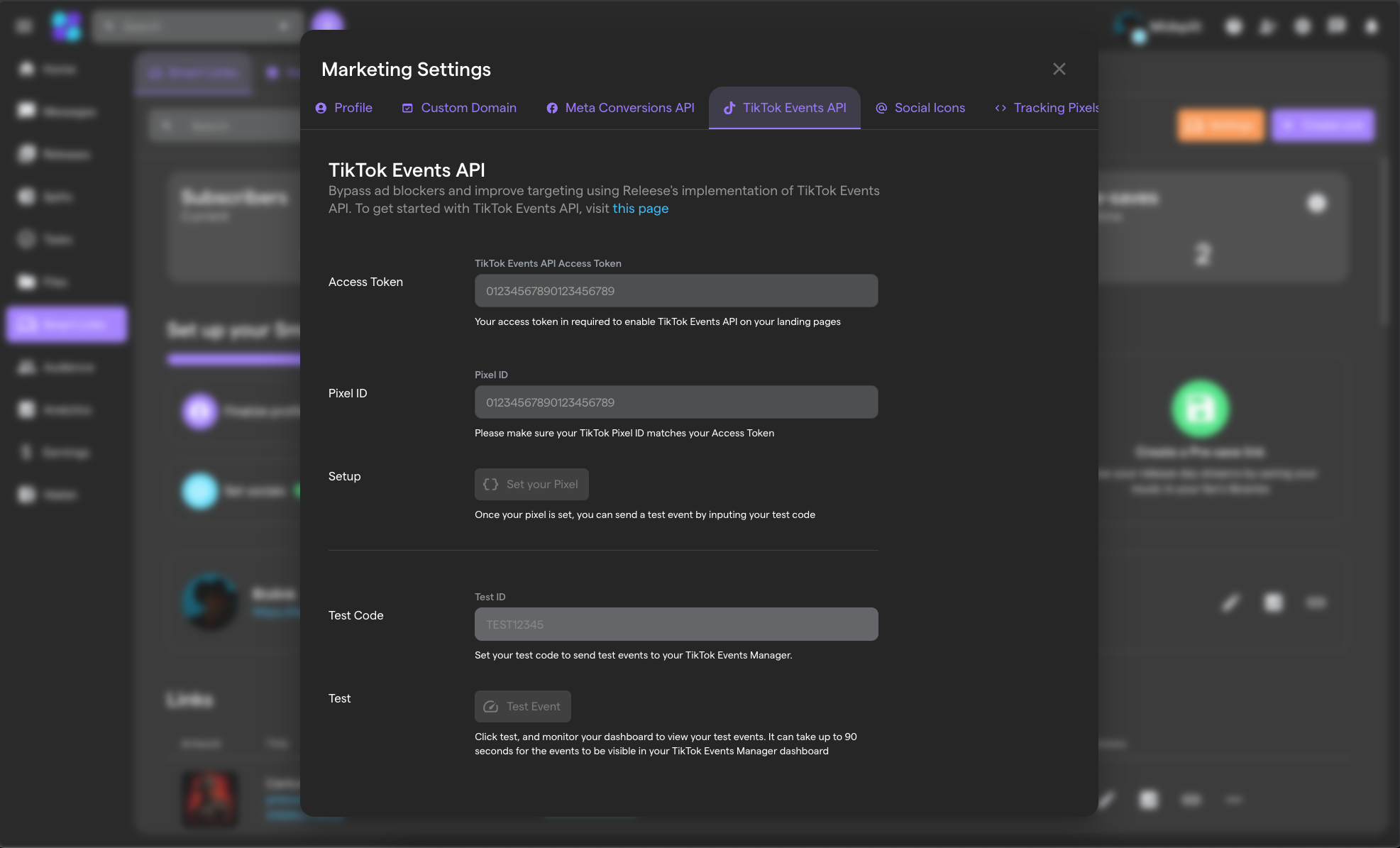Screen dimensions: 1400x848
Task: Select the TikTok Events API tab
Action: [x=785, y=108]
